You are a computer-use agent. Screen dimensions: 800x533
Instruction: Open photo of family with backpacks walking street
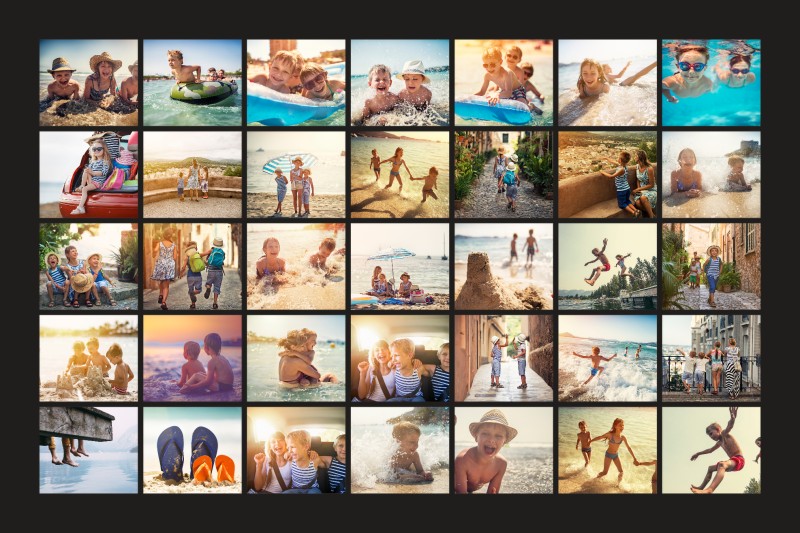[192, 266]
